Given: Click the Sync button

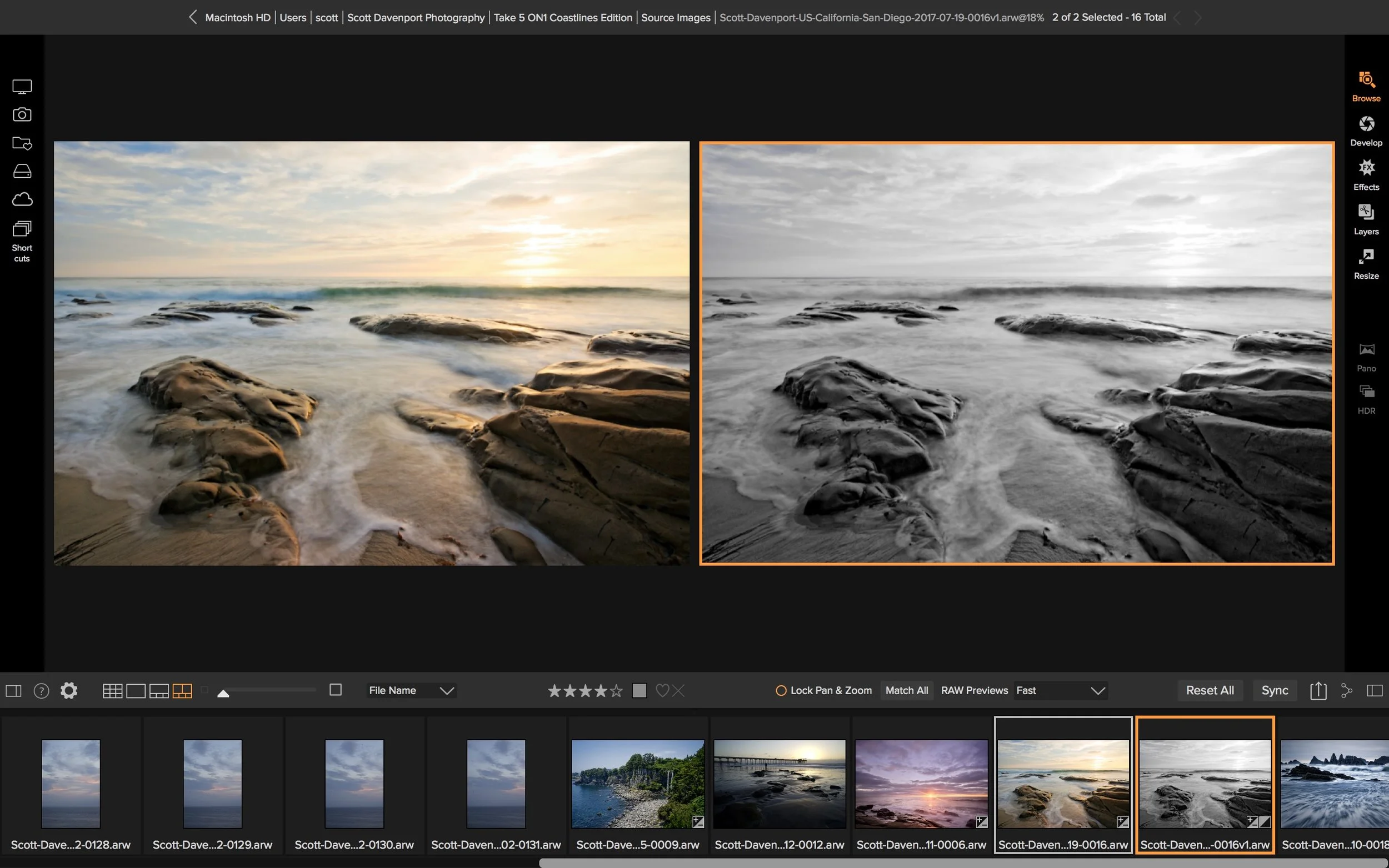Looking at the screenshot, I should [1275, 691].
